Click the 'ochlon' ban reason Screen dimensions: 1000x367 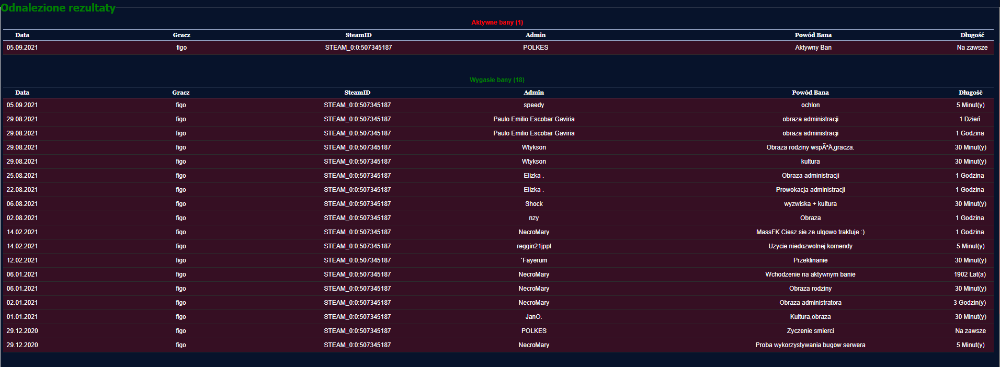[x=810, y=105]
